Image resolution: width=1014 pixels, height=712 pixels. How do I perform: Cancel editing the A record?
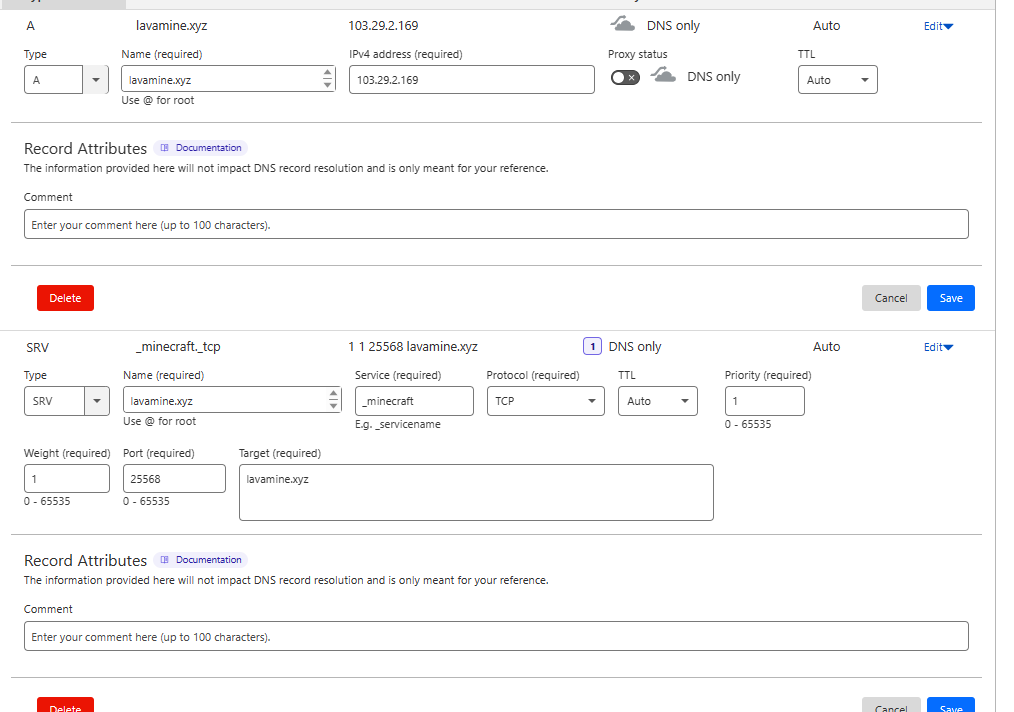point(890,298)
